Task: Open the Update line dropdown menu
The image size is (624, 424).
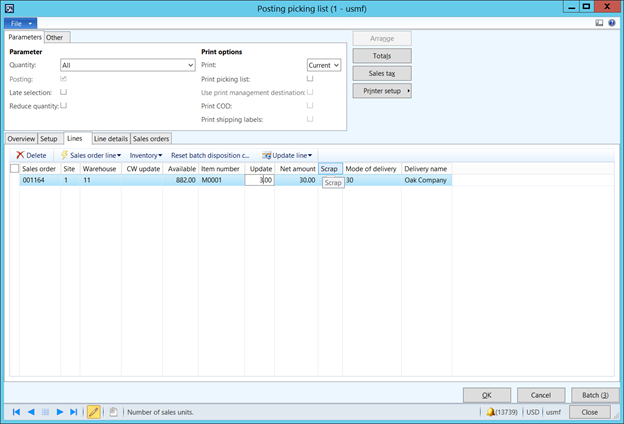Action: pos(287,155)
